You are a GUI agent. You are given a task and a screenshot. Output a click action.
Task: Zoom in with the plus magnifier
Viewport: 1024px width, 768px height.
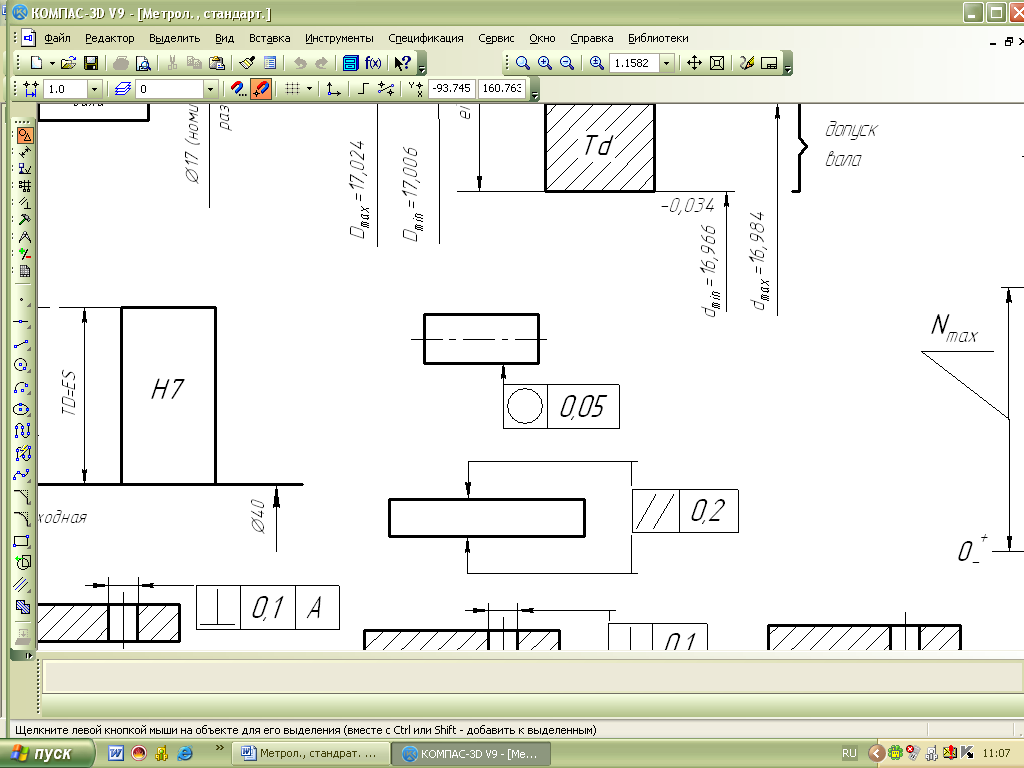tap(545, 63)
